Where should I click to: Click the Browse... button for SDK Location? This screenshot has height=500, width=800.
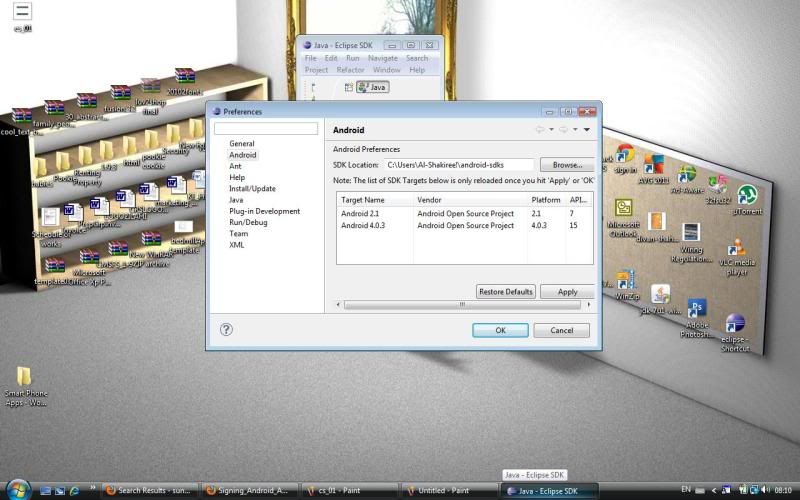(566, 164)
